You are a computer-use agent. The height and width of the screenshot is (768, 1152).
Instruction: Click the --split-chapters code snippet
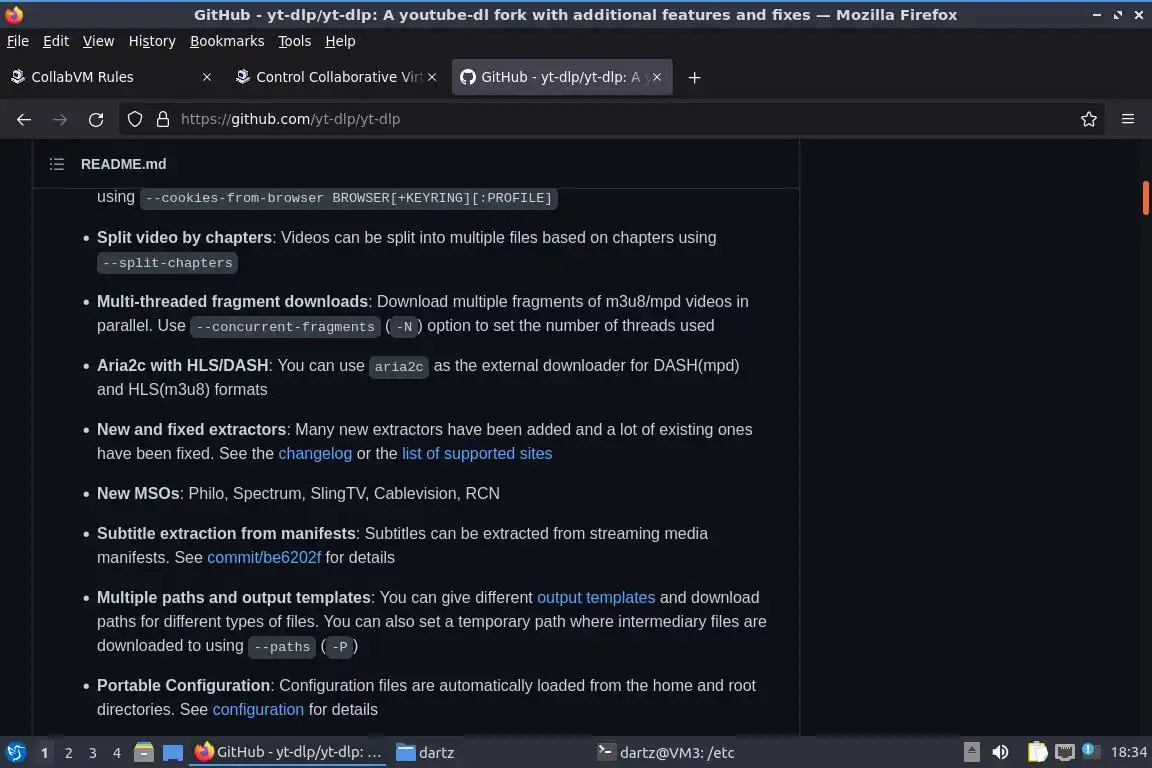pos(168,263)
